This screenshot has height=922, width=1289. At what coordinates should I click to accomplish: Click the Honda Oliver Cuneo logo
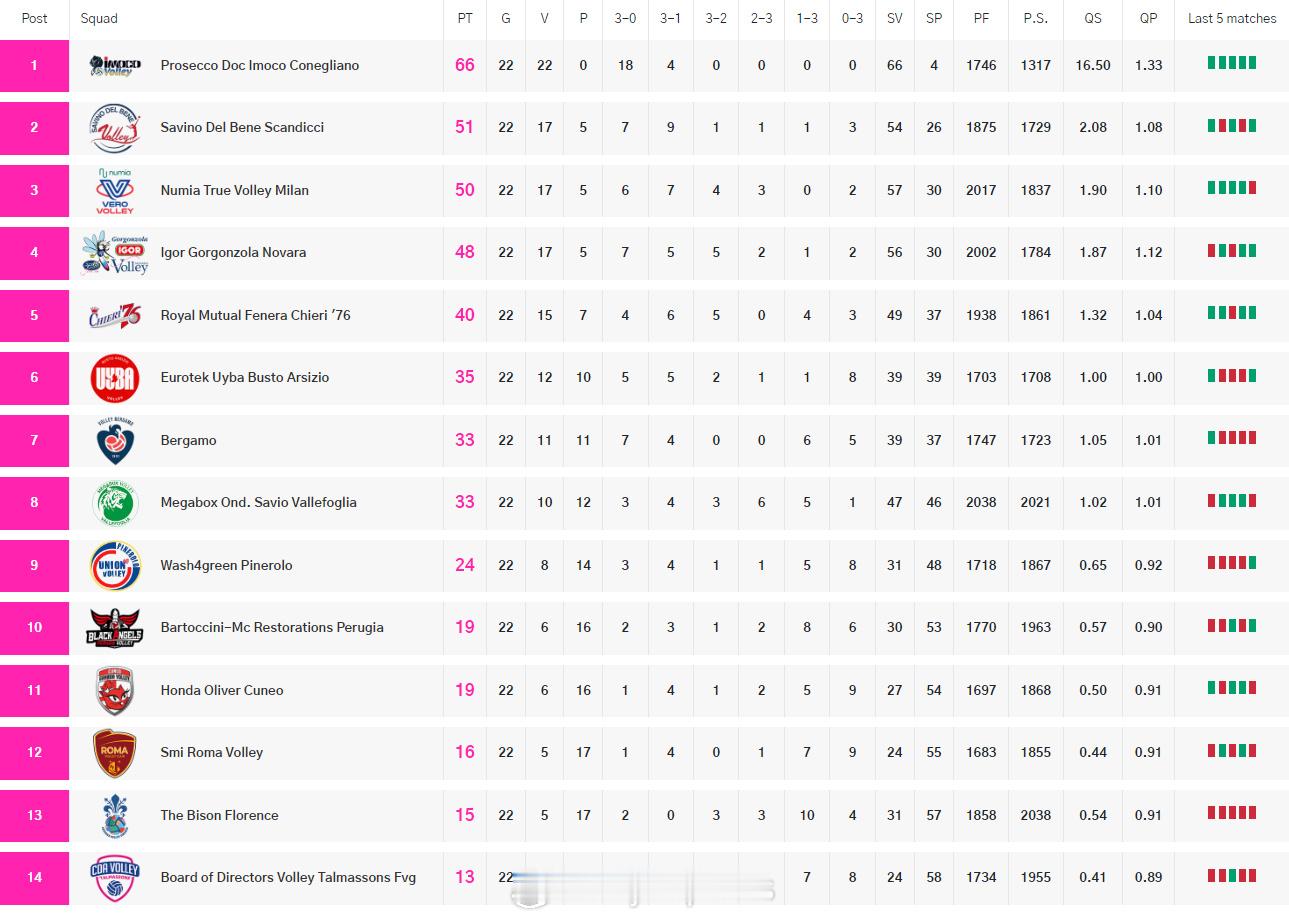tap(115, 691)
